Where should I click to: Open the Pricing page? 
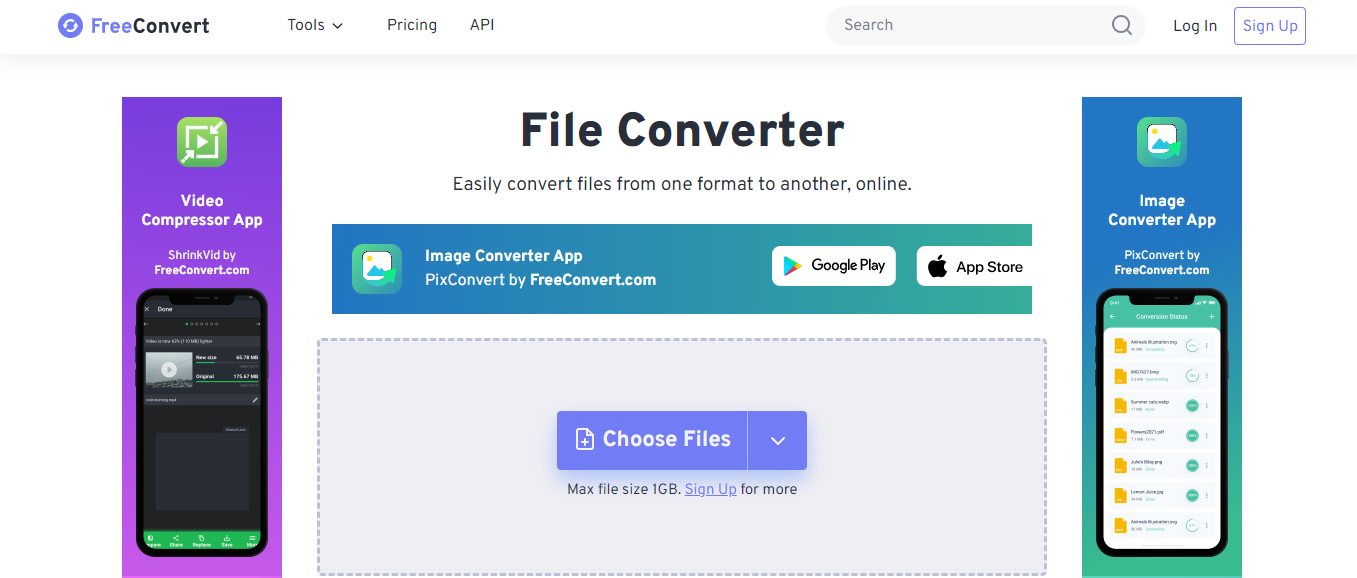pos(412,25)
